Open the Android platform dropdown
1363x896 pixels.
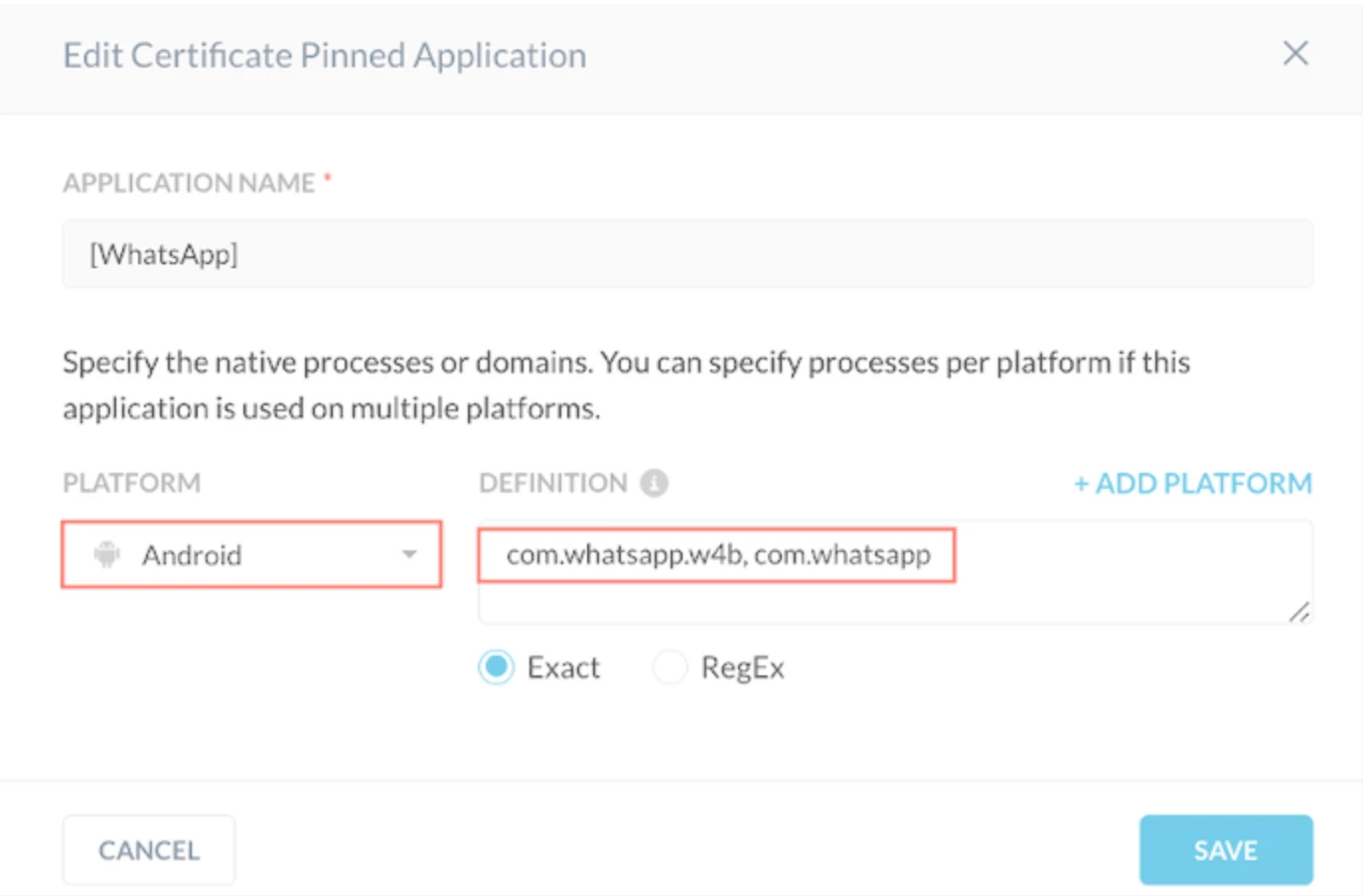(251, 554)
